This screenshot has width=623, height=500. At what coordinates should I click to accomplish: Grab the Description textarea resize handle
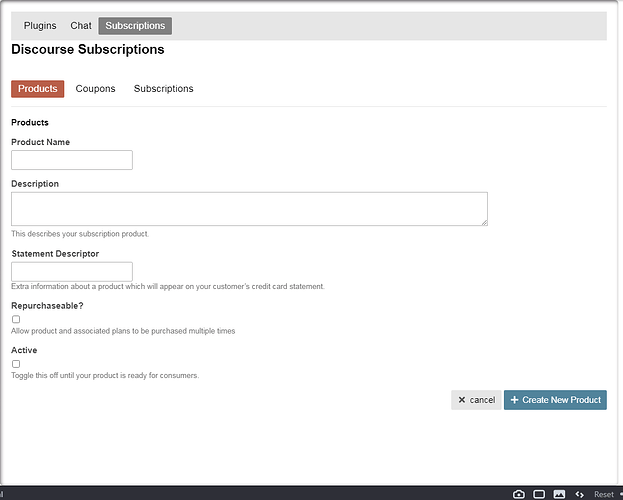pos(484,223)
